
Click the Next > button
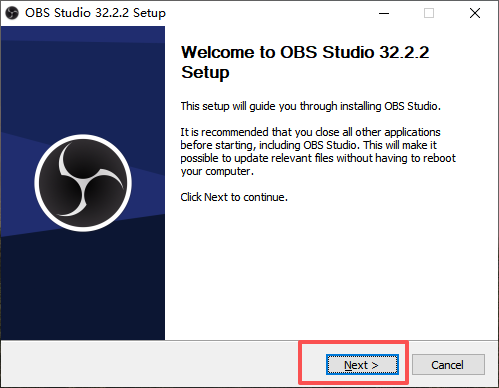[x=362, y=365]
